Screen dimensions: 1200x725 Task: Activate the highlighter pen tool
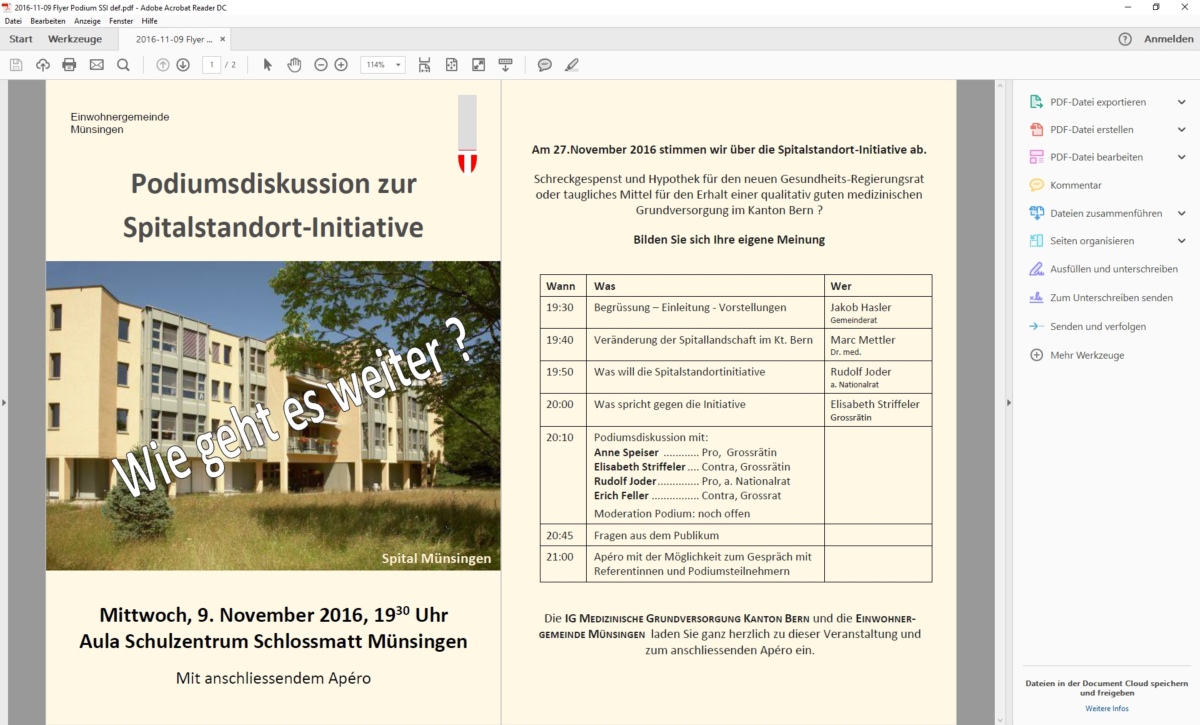(571, 65)
